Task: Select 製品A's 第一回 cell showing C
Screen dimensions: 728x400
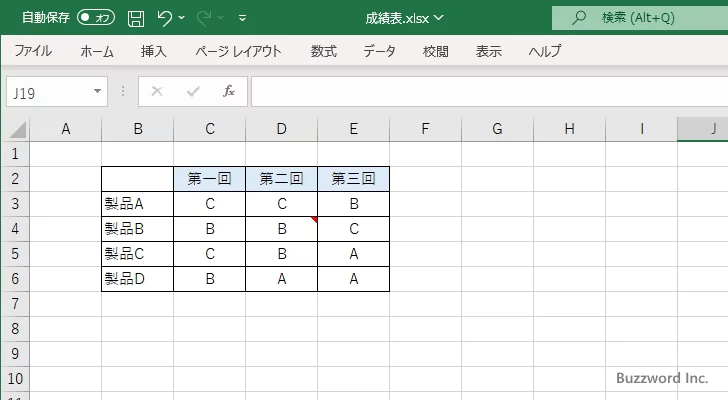Action: [209, 204]
